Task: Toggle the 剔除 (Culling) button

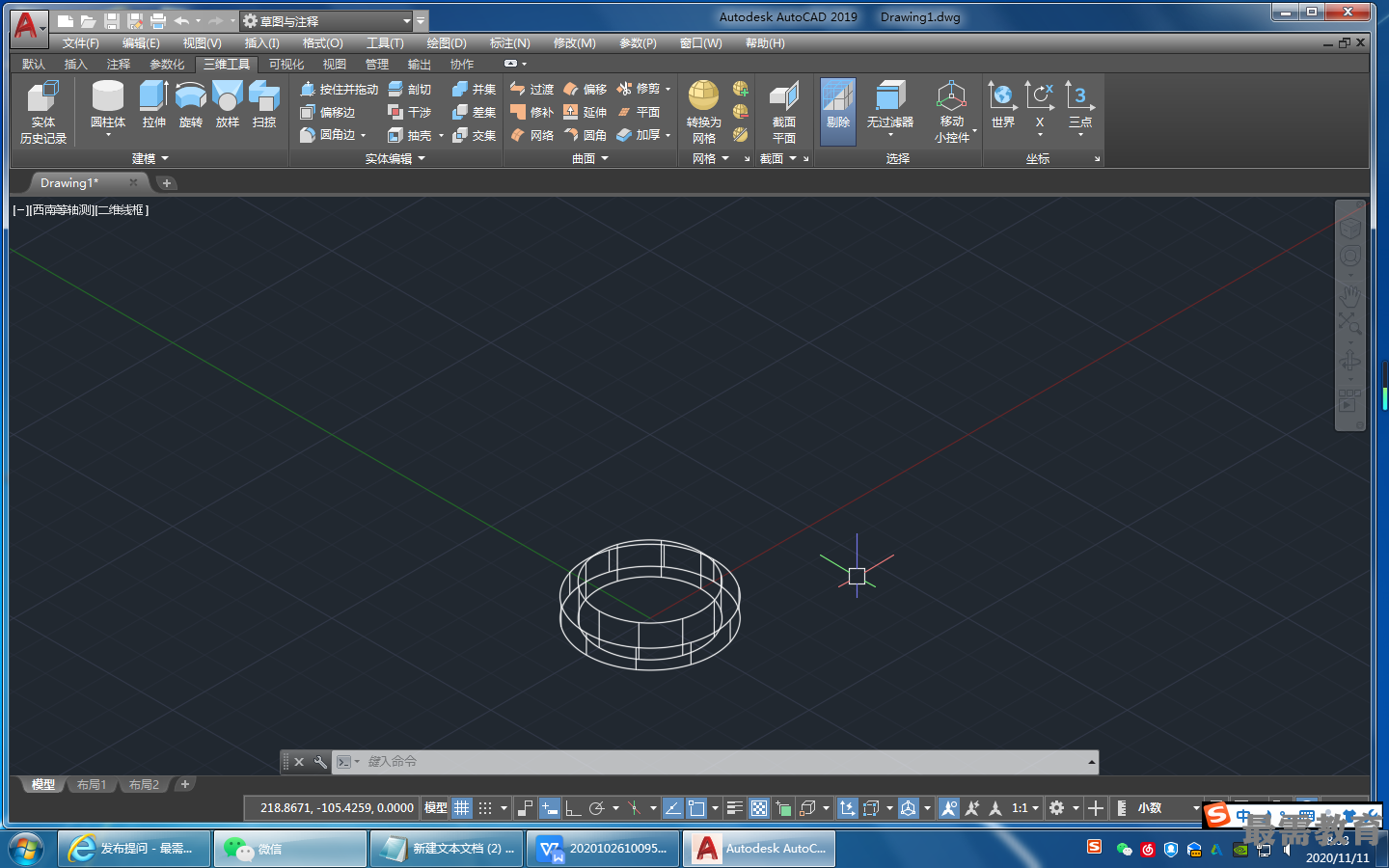Action: 838,112
